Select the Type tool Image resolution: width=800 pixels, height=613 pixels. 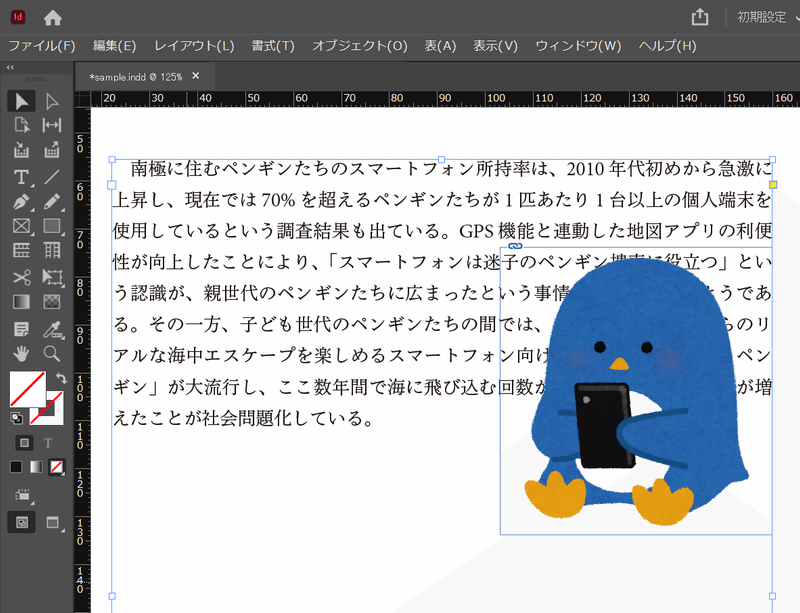tap(21, 177)
